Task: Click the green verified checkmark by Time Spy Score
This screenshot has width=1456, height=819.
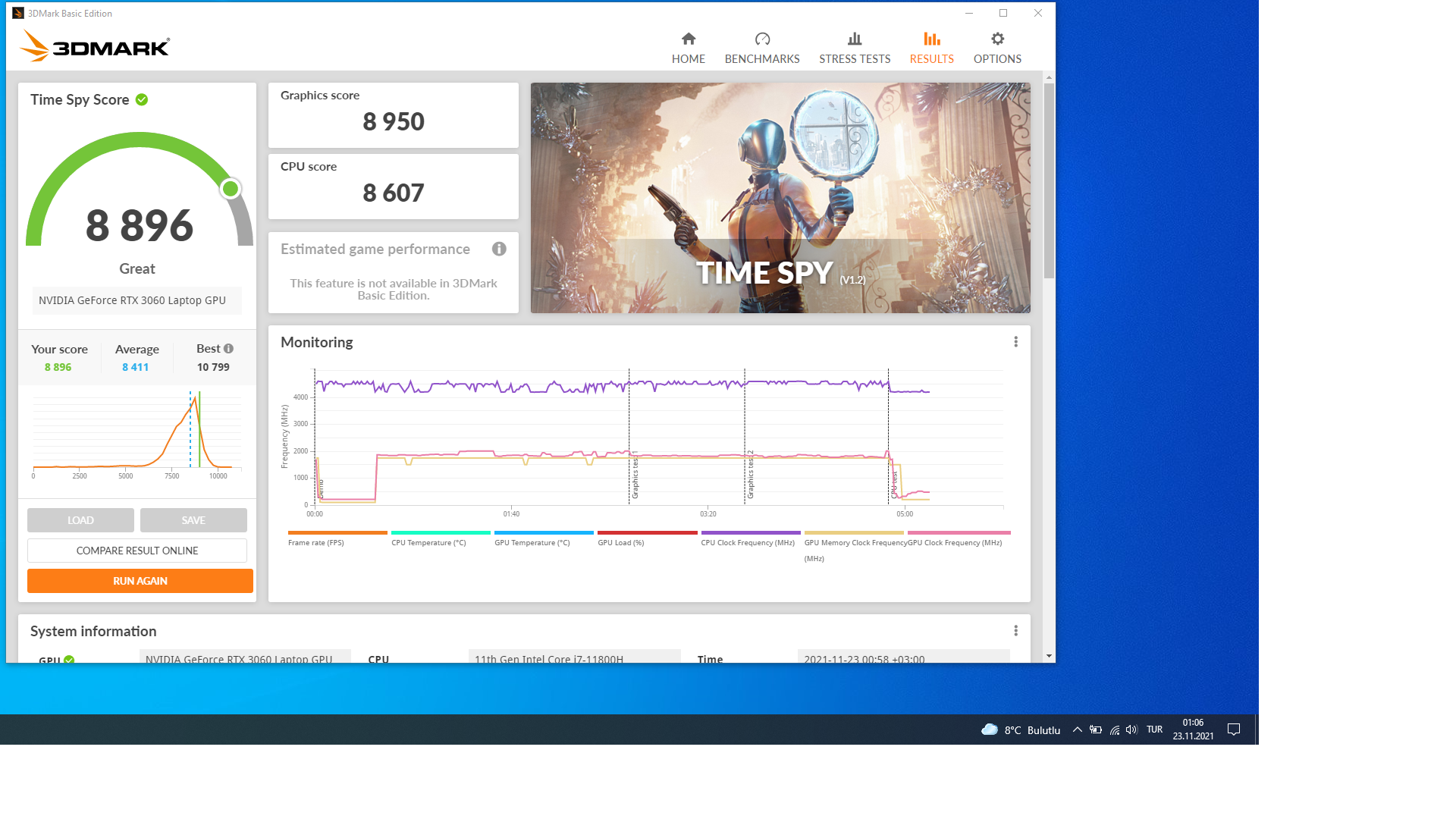Action: point(142,100)
